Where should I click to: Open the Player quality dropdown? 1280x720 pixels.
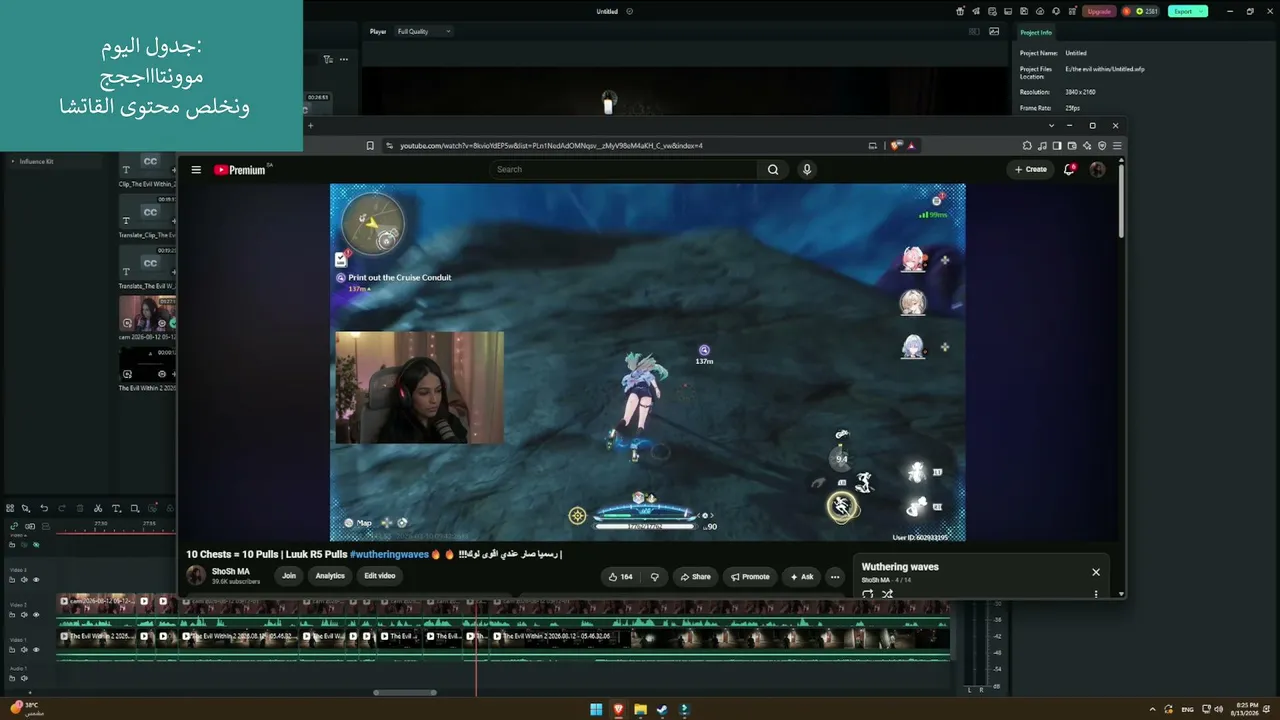pos(424,32)
